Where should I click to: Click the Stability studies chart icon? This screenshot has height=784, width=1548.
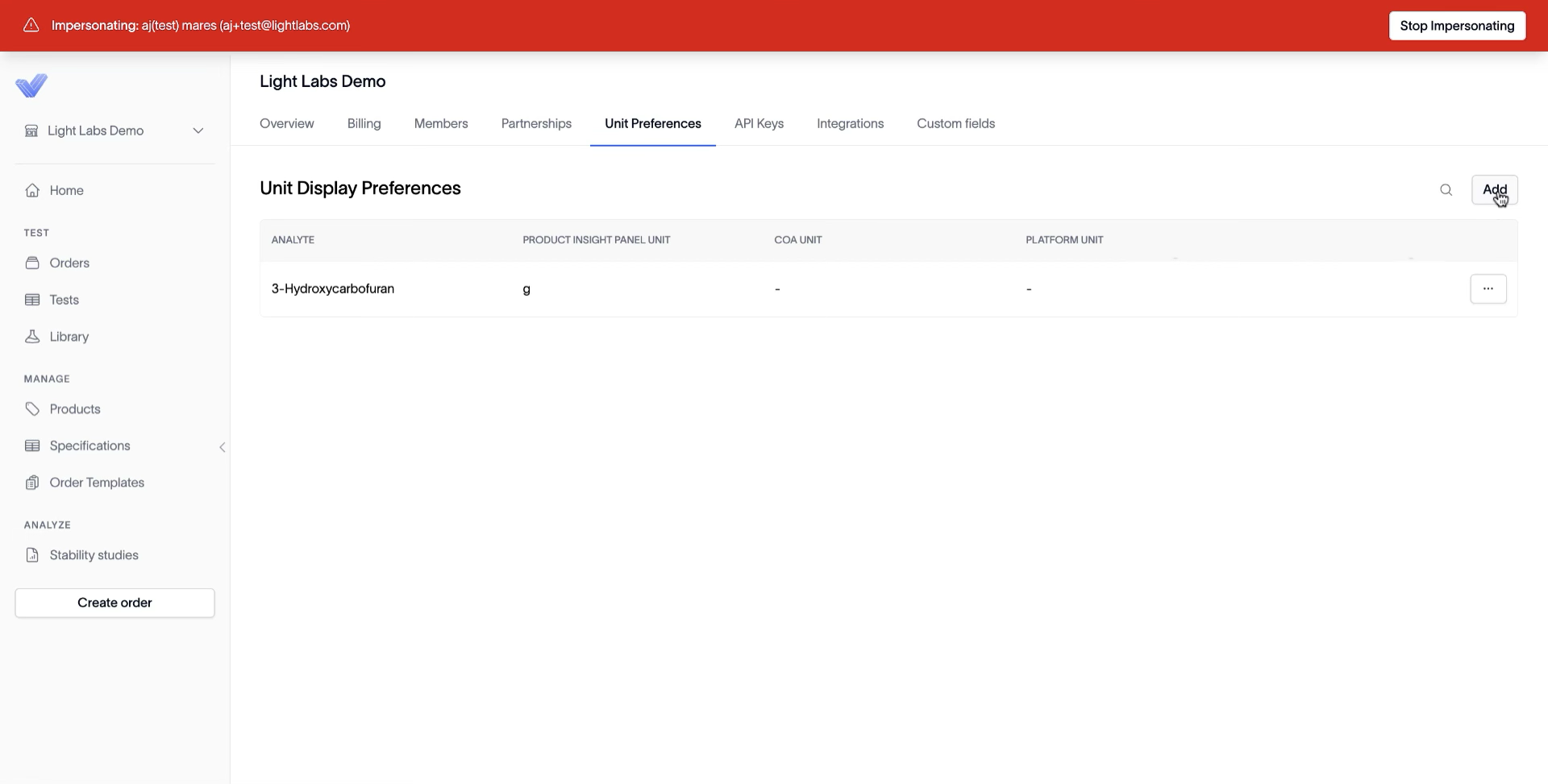32,555
